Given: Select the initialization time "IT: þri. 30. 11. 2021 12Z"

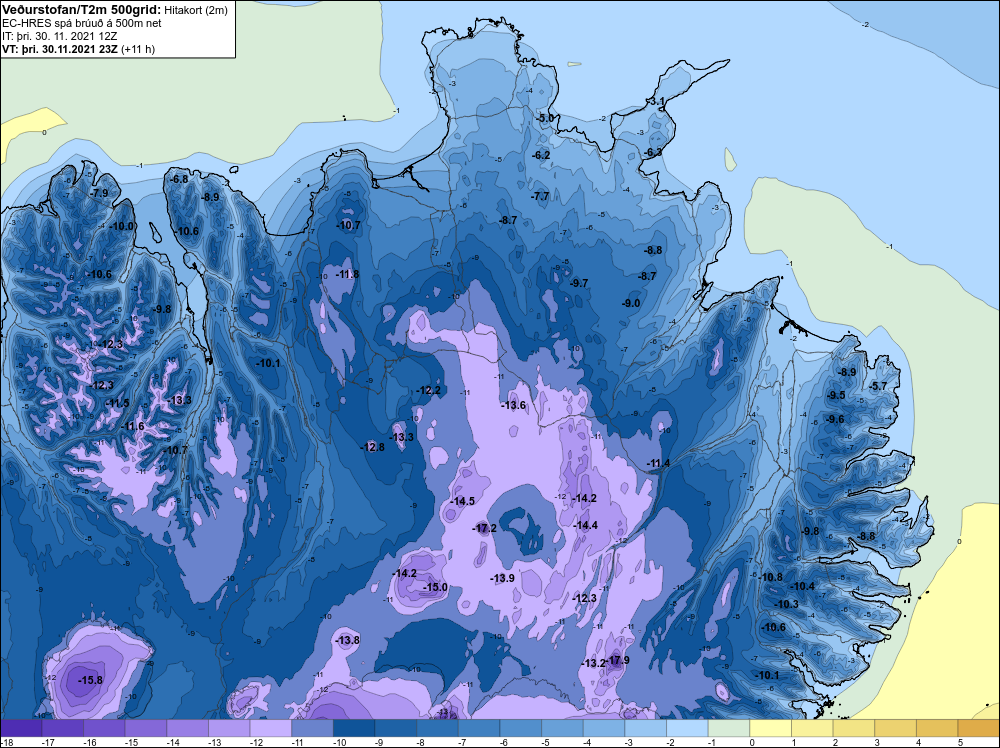Looking at the screenshot, I should tap(59, 36).
